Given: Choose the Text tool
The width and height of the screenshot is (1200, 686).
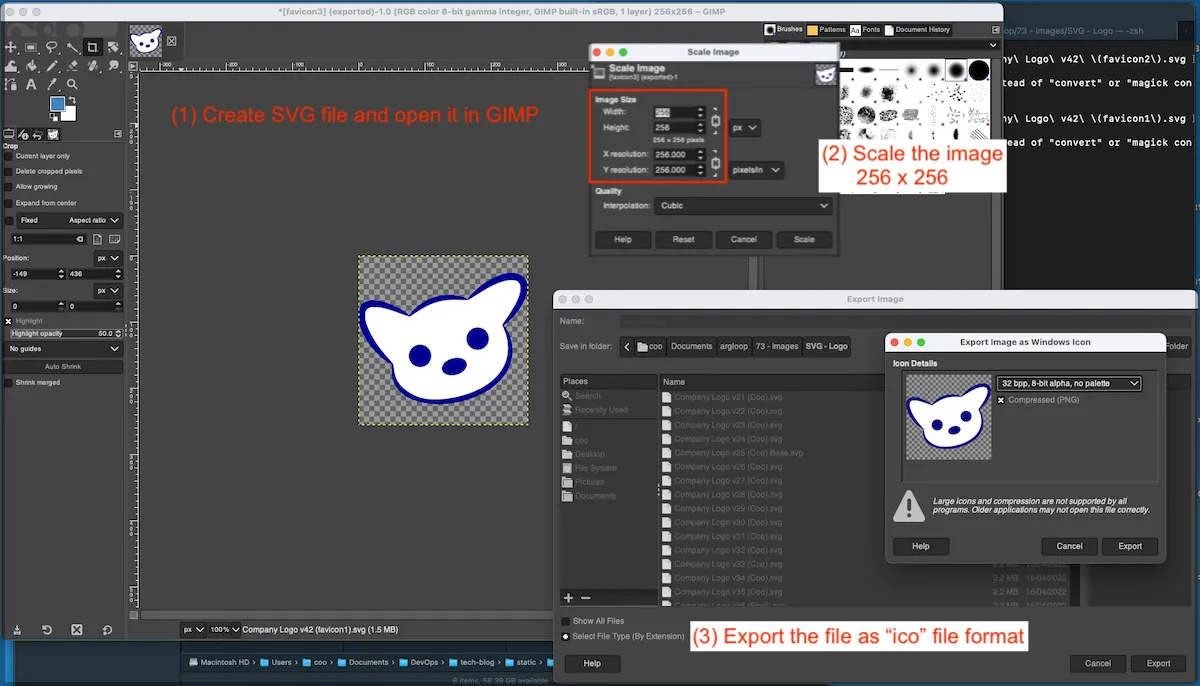Looking at the screenshot, I should pyautogui.click(x=31, y=85).
